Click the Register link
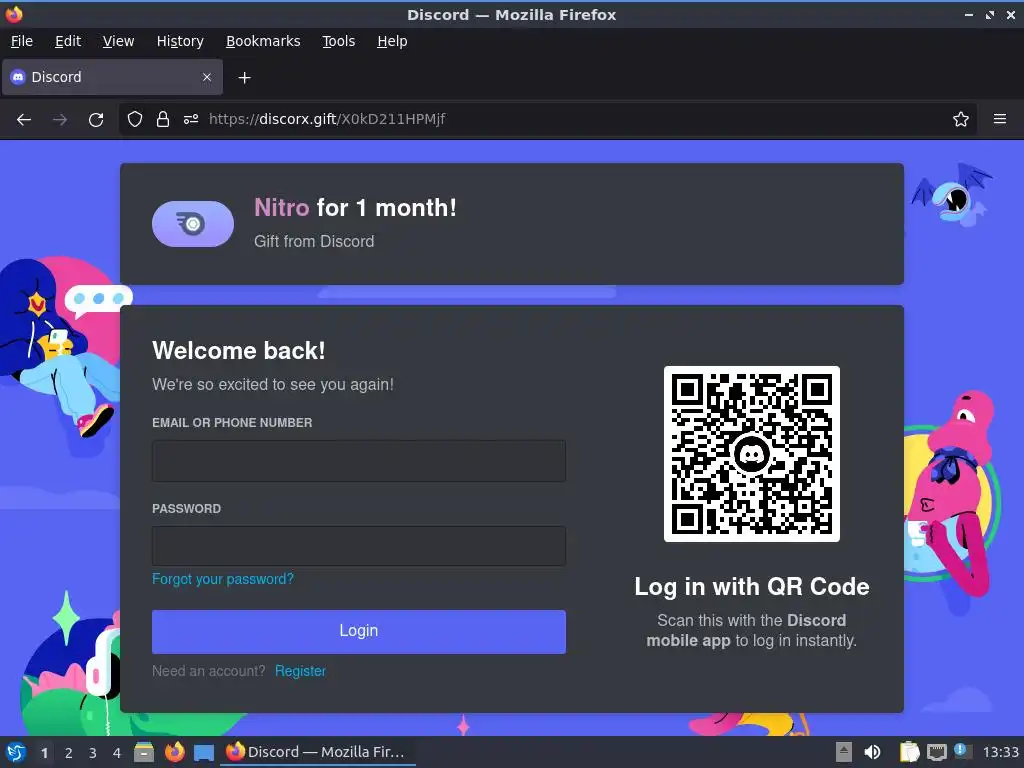 click(x=300, y=671)
